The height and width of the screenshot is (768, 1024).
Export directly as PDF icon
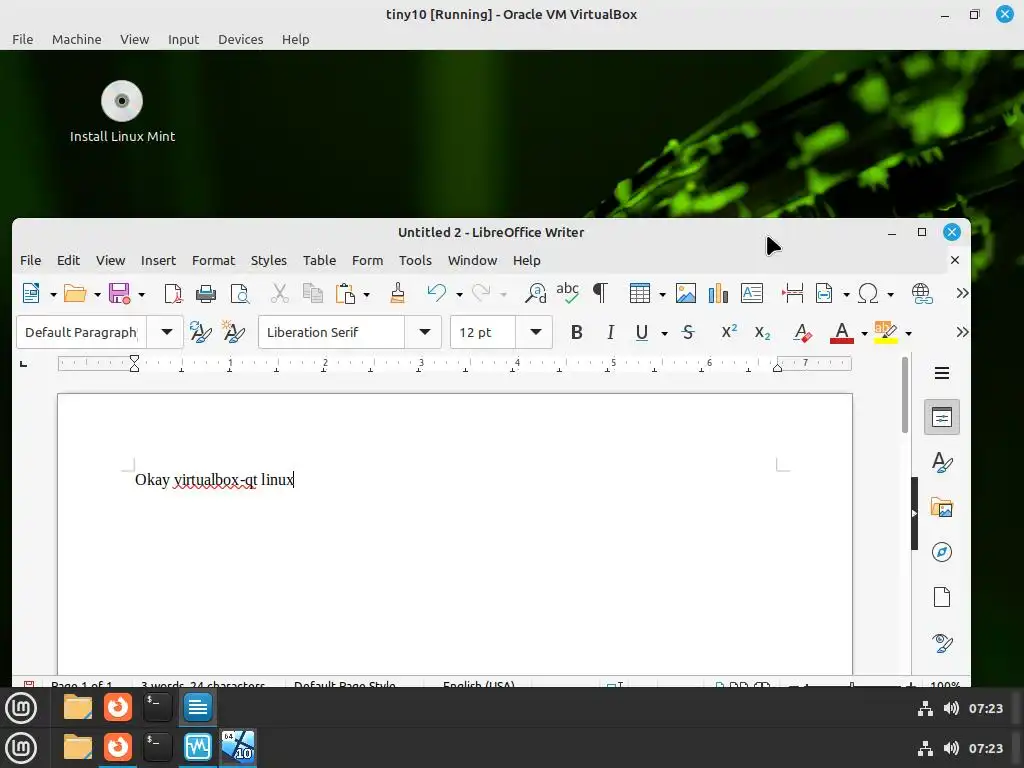pos(172,293)
